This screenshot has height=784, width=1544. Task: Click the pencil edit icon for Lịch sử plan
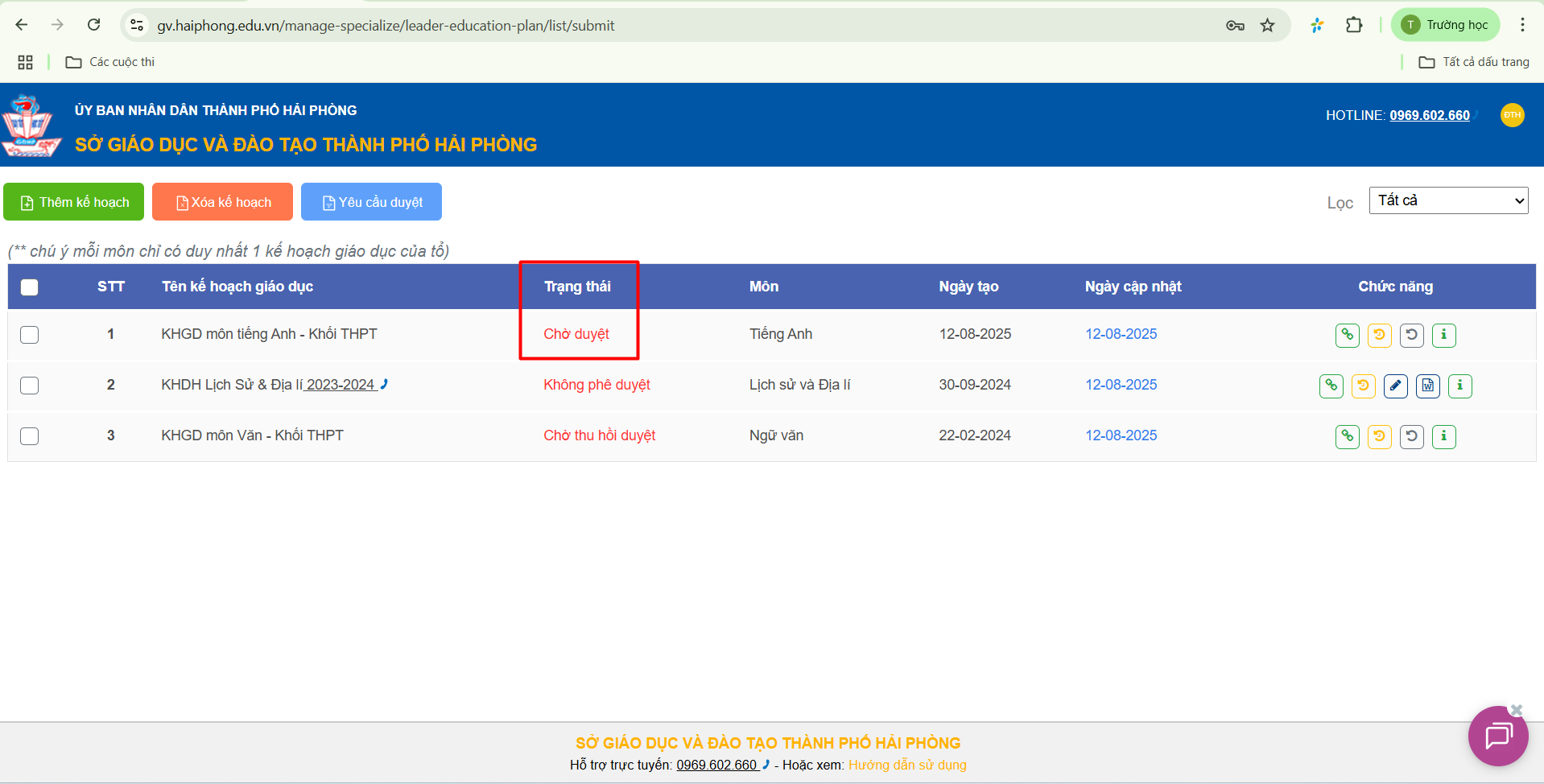click(1395, 386)
